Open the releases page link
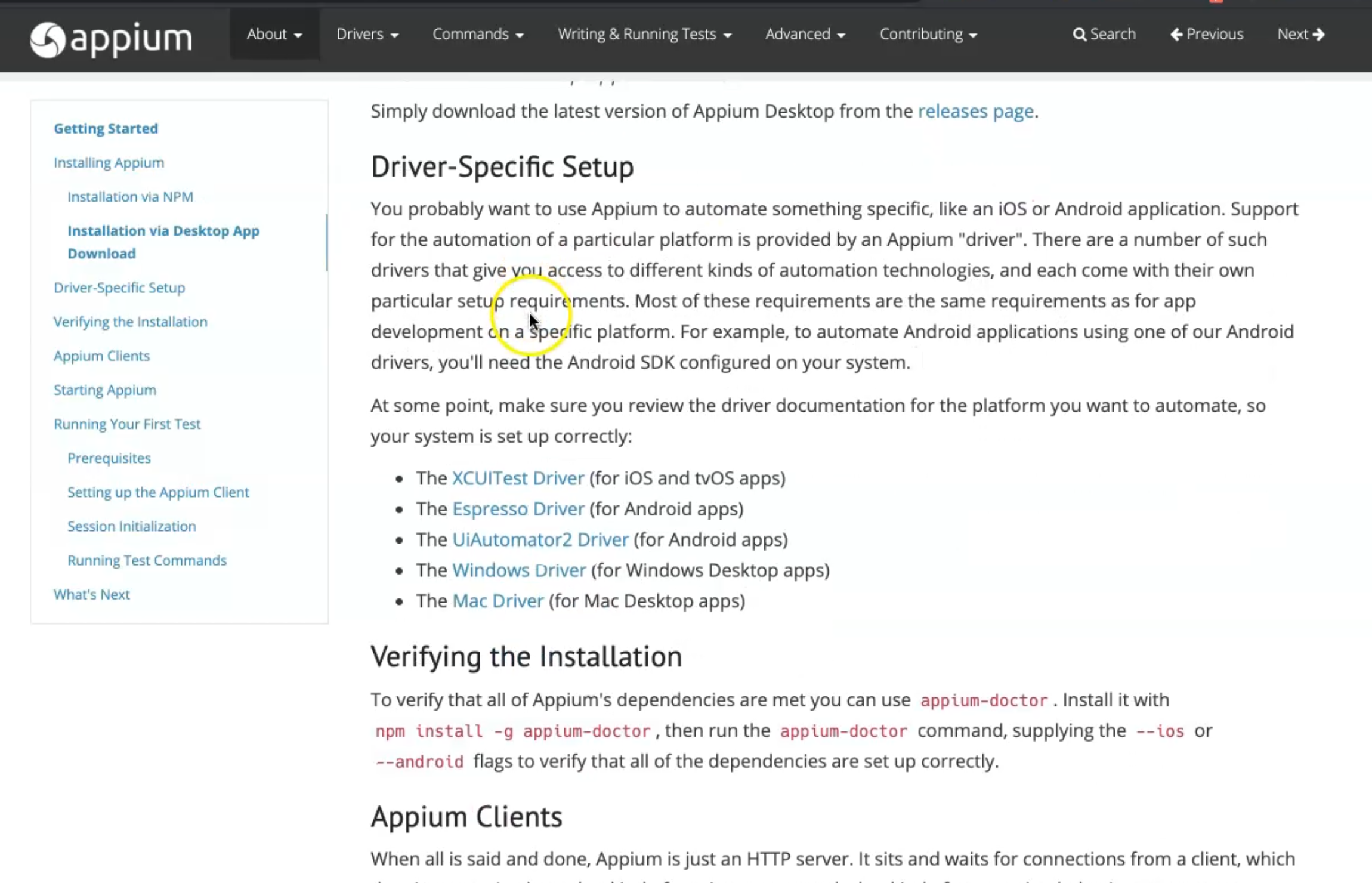The width and height of the screenshot is (1372, 883). tap(975, 111)
